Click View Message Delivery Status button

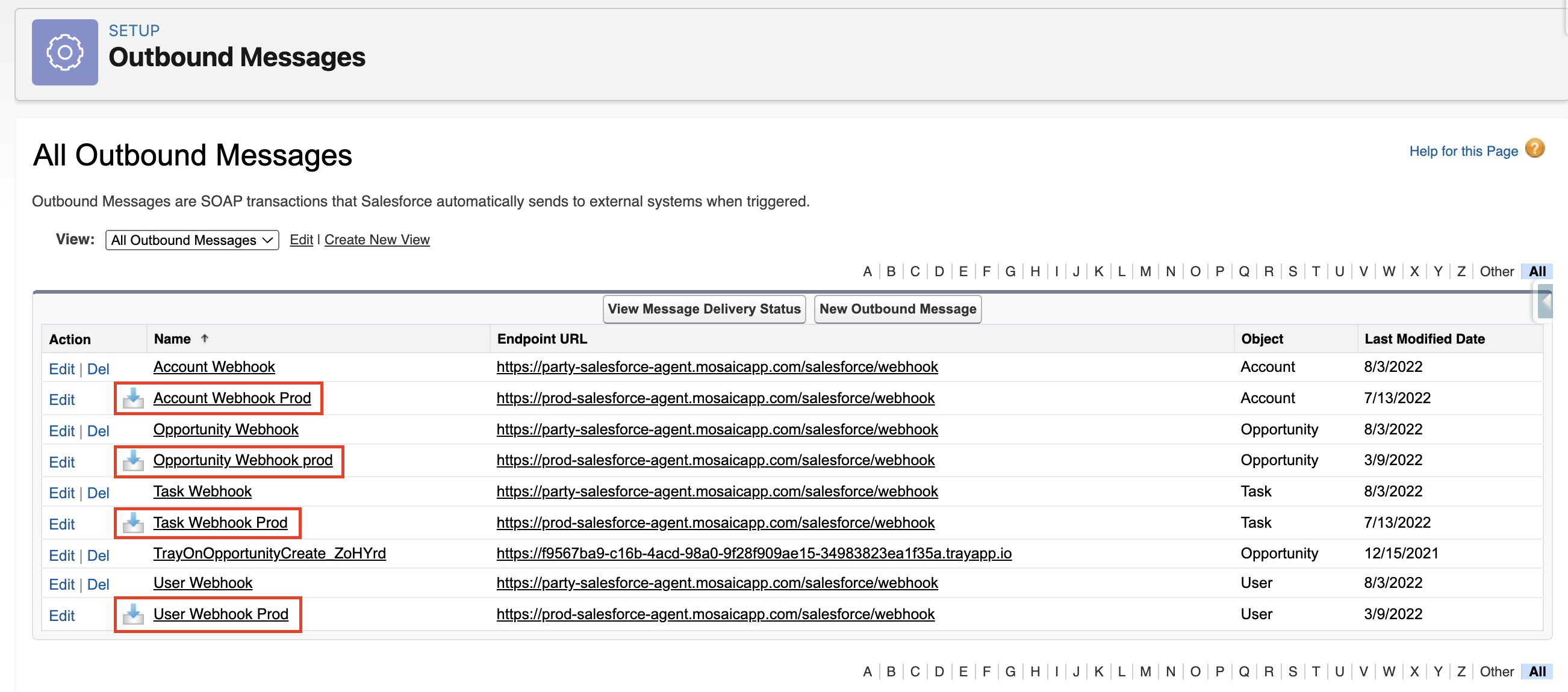(704, 309)
